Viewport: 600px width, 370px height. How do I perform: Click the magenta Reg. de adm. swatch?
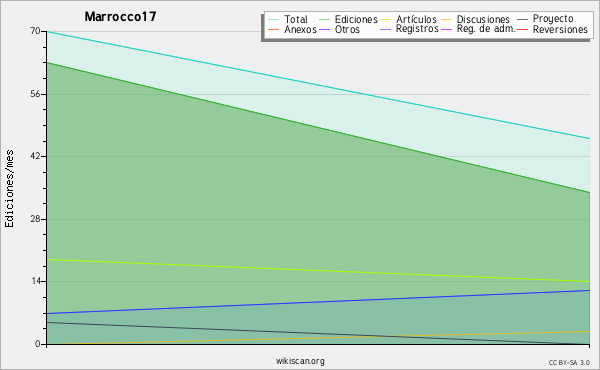tap(447, 29)
